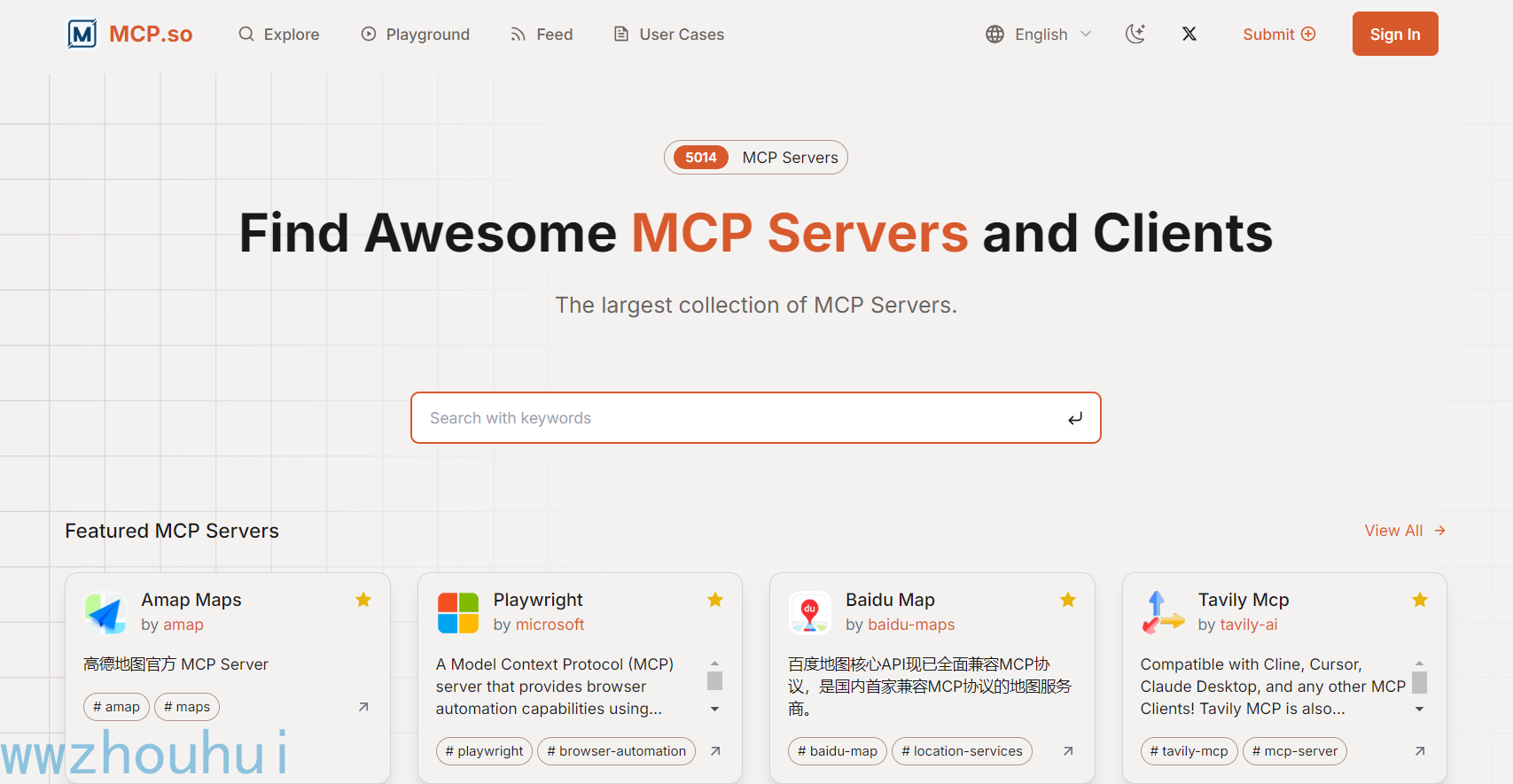This screenshot has height=784, width=1513.
Task: Click the baidu-maps author link
Action: point(911,625)
